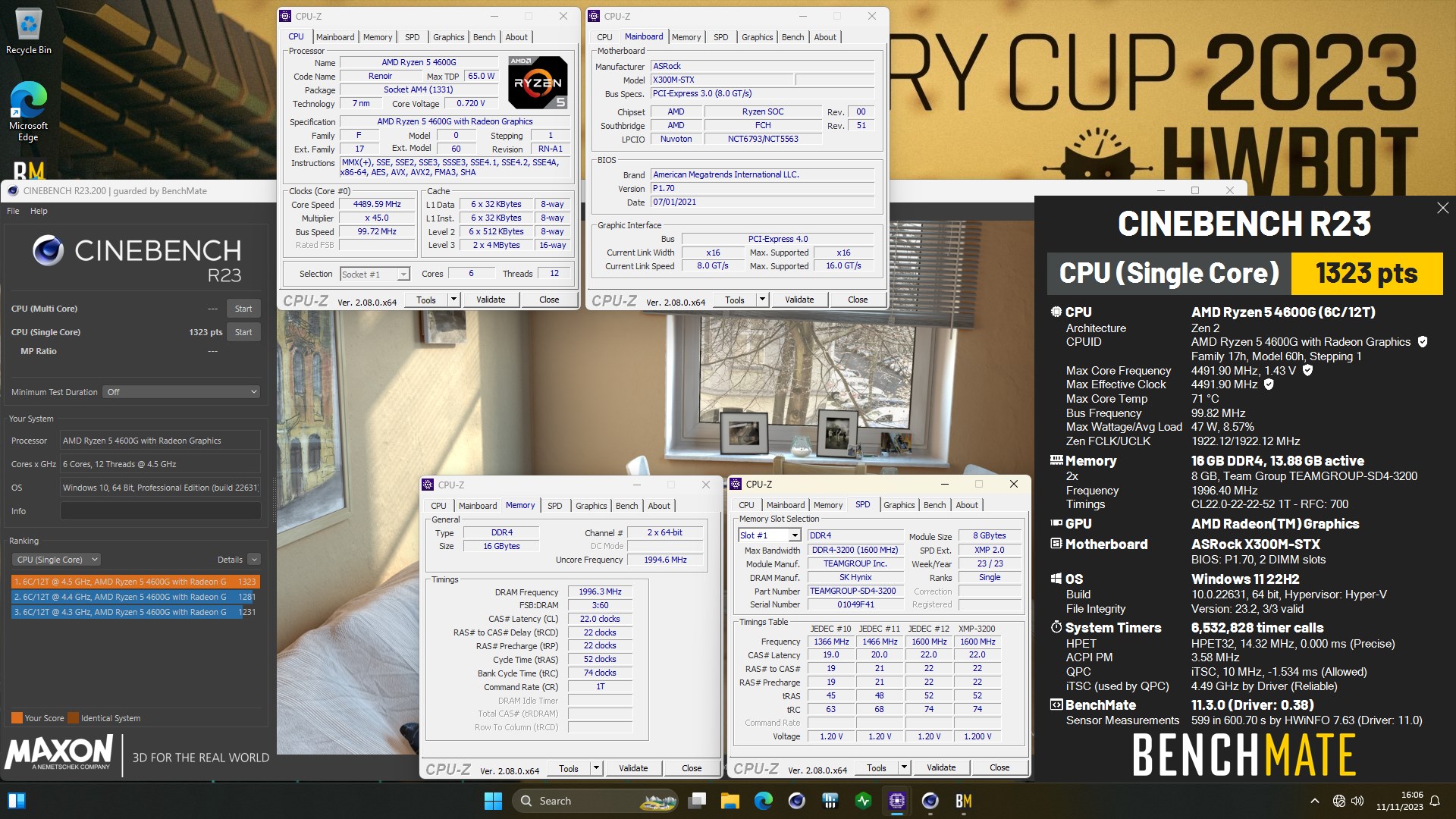Click the shield beside Max Core Frequency
The width and height of the screenshot is (1456, 819).
coord(1307,371)
